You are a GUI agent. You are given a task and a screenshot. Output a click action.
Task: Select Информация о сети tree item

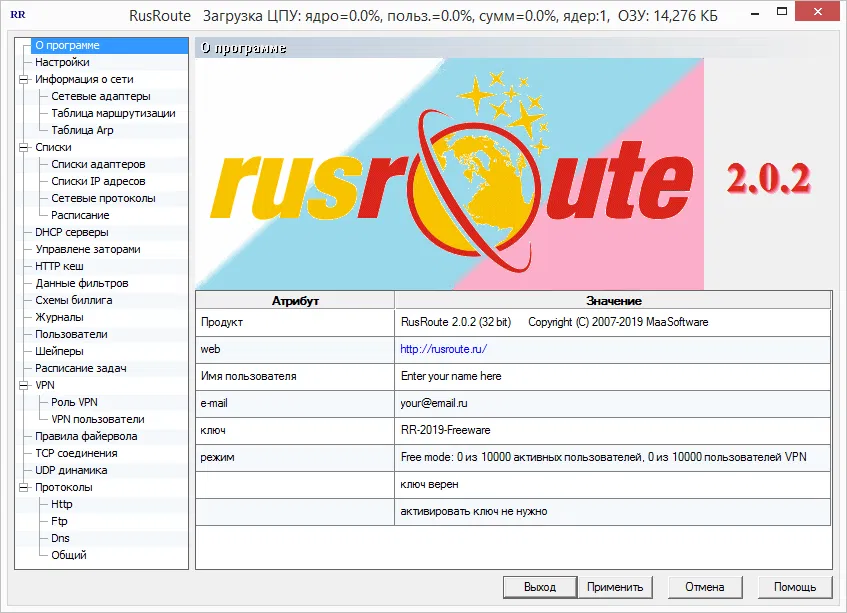coord(84,79)
